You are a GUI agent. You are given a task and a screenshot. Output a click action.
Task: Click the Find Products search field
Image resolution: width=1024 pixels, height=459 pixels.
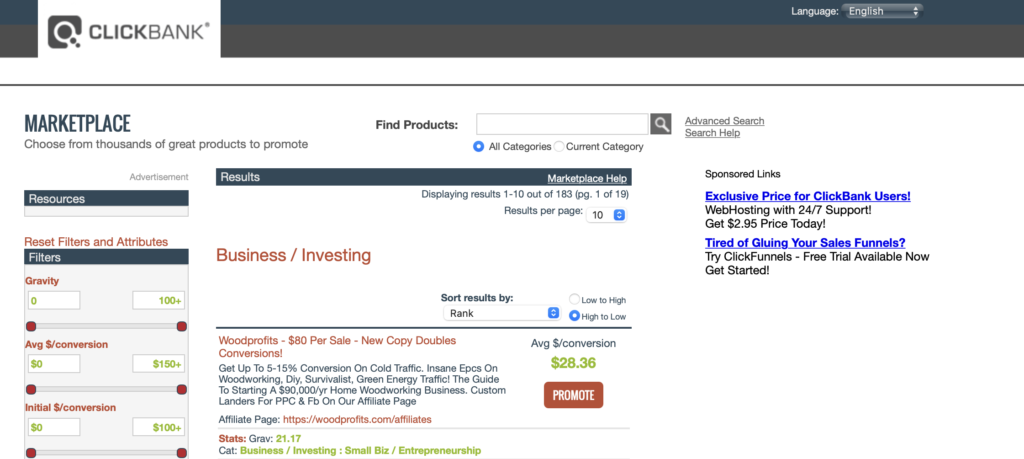(x=562, y=124)
